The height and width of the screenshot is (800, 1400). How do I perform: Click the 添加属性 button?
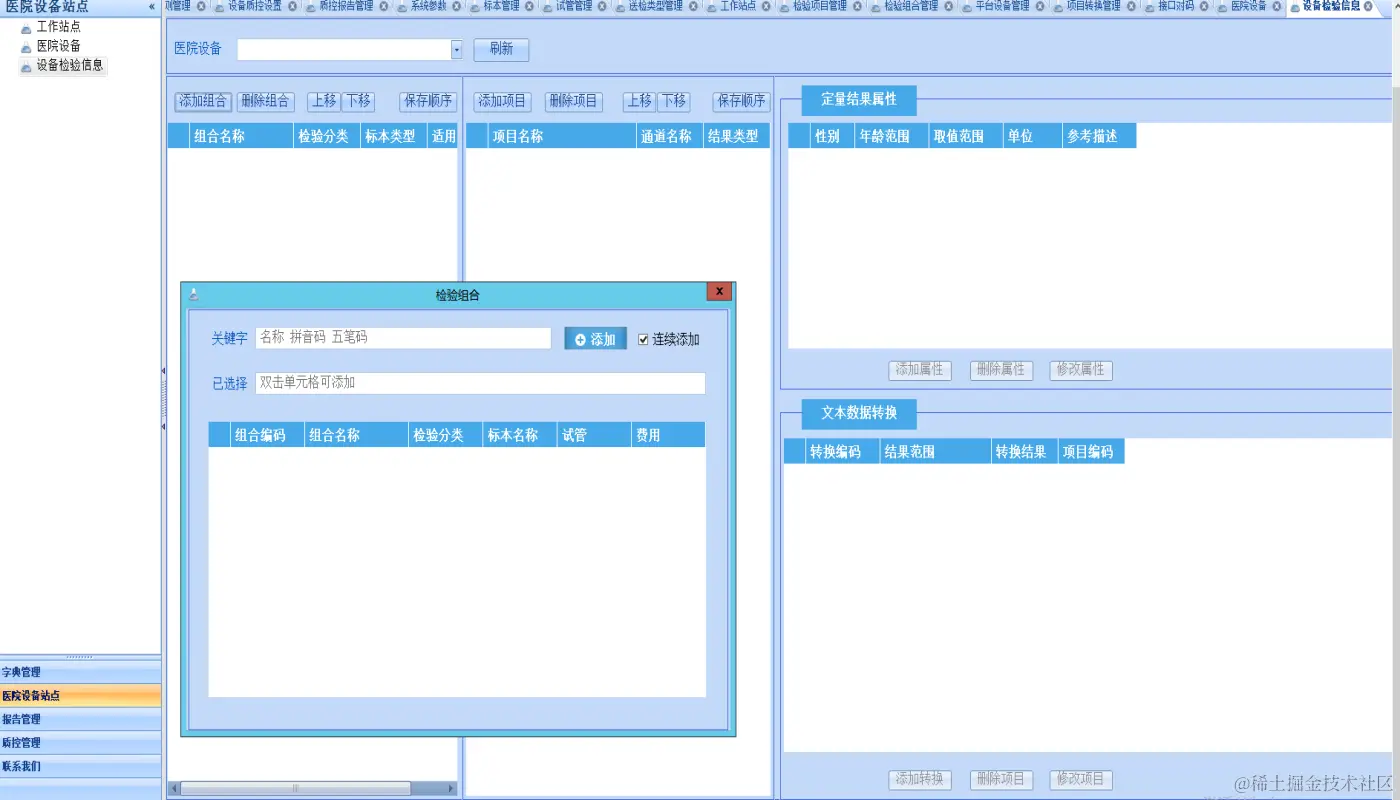[x=919, y=370]
